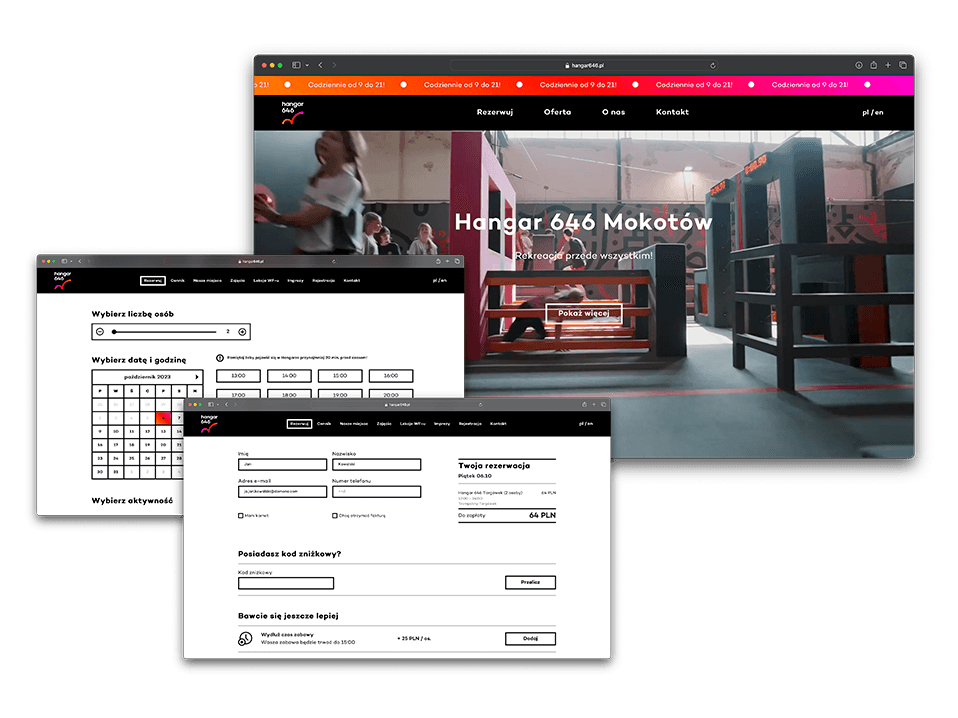Open Cennik in the date picker window navigation
Screen dimensions: 958x718
pos(177,280)
